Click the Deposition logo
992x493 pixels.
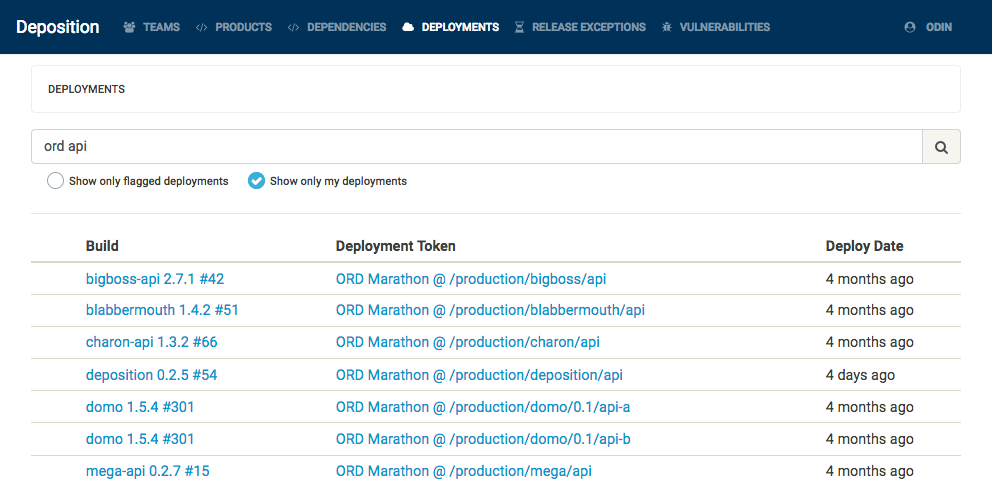click(58, 27)
